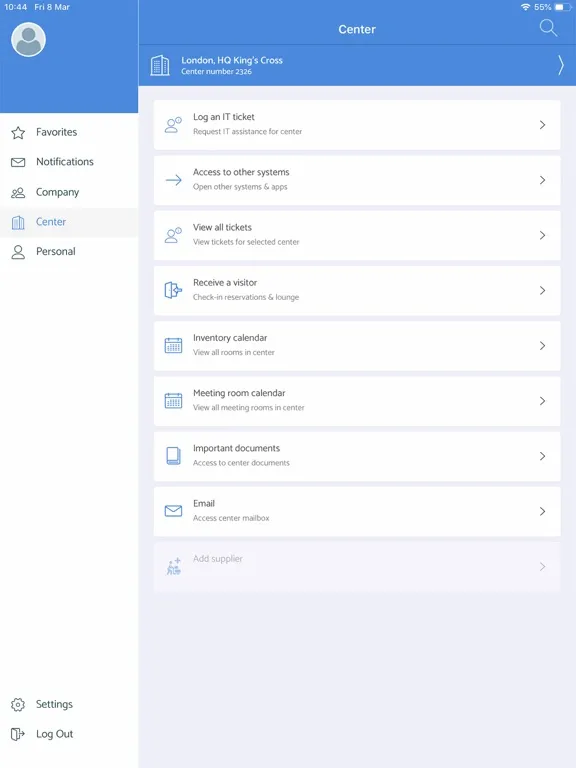Screen dimensions: 576x768
Task: Expand the Email row chevron
Action: pyautogui.click(x=542, y=511)
